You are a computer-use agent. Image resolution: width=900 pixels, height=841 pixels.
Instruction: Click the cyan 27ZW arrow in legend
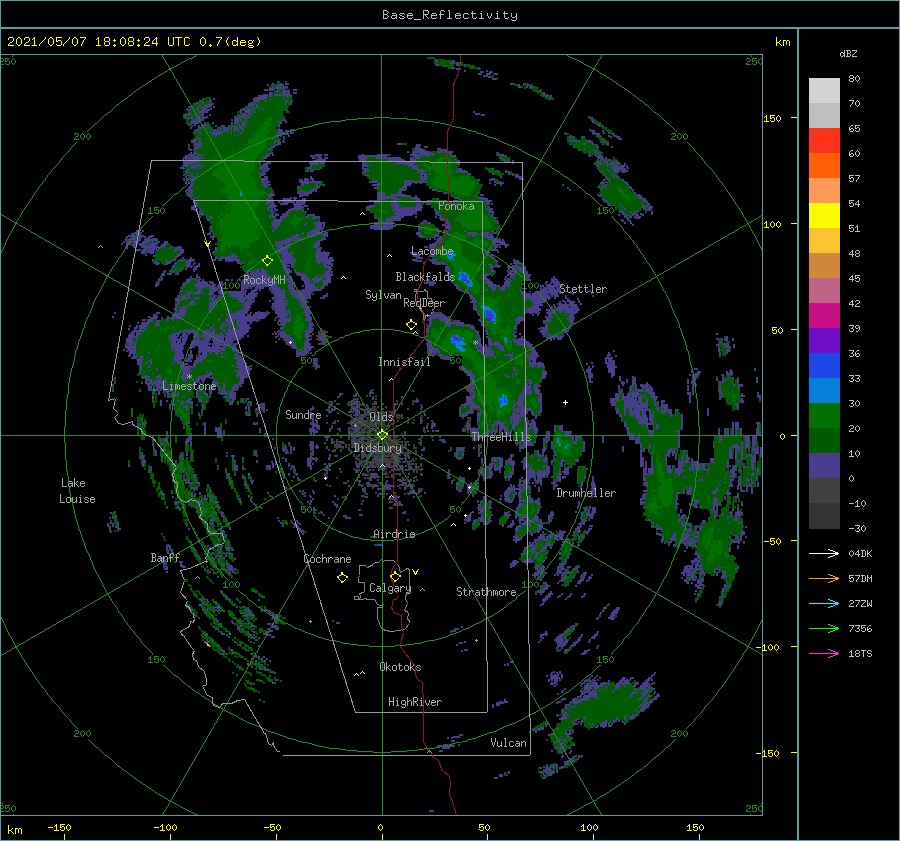pos(824,603)
